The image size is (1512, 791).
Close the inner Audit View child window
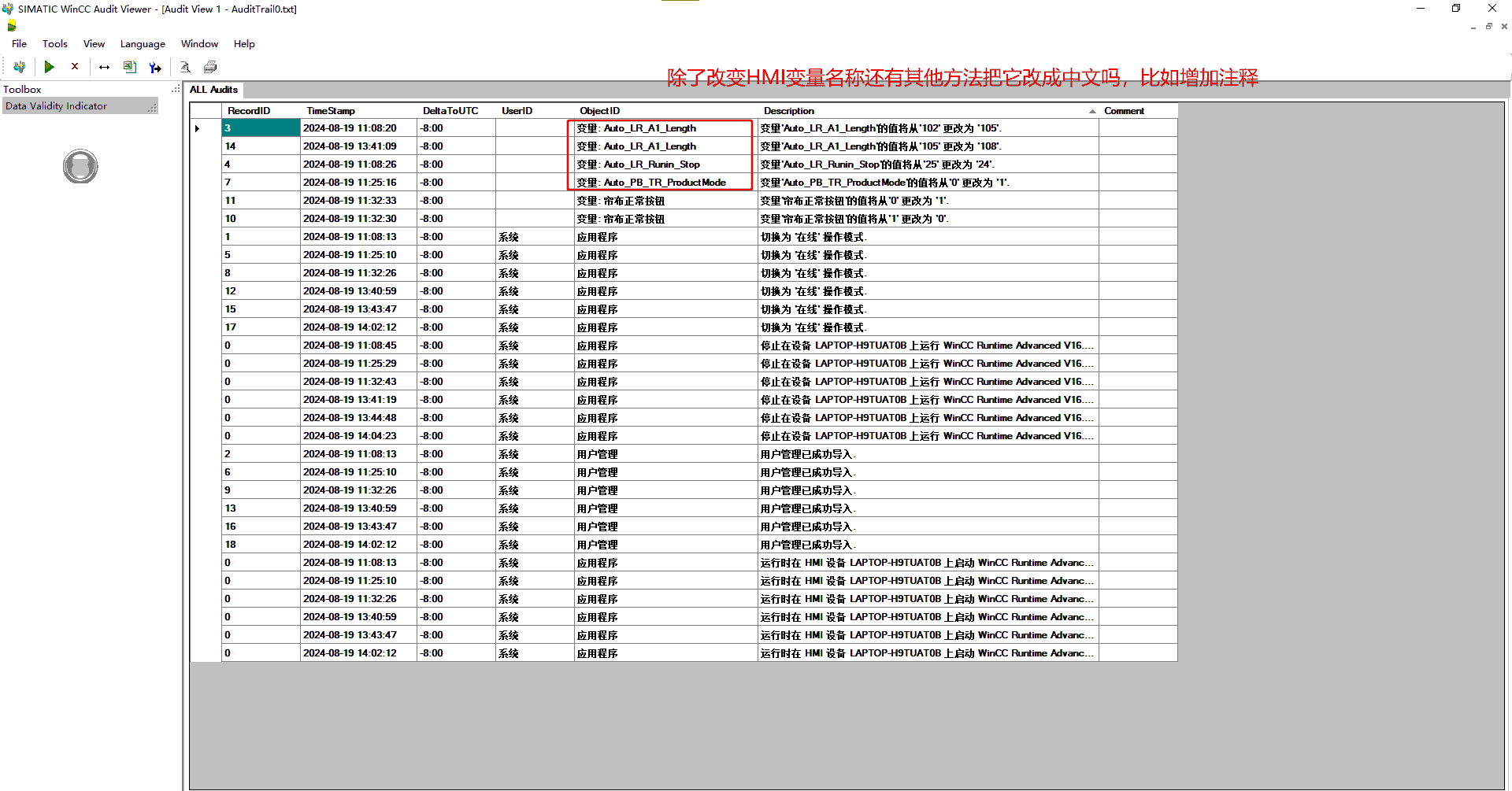[x=1504, y=27]
